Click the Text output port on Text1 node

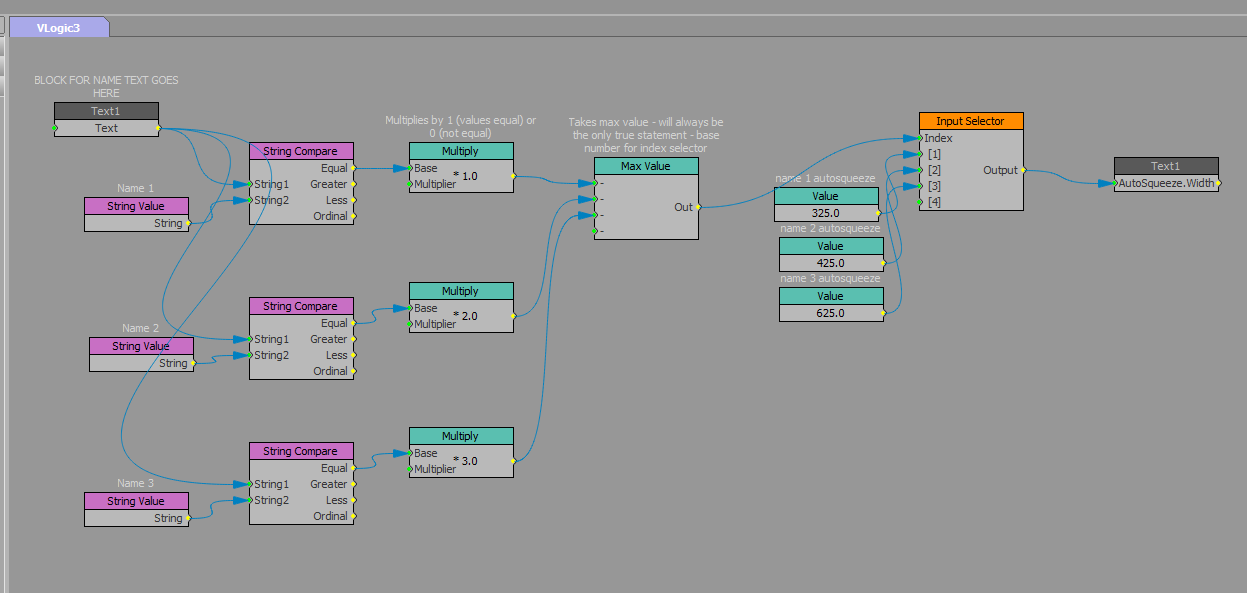[158, 128]
